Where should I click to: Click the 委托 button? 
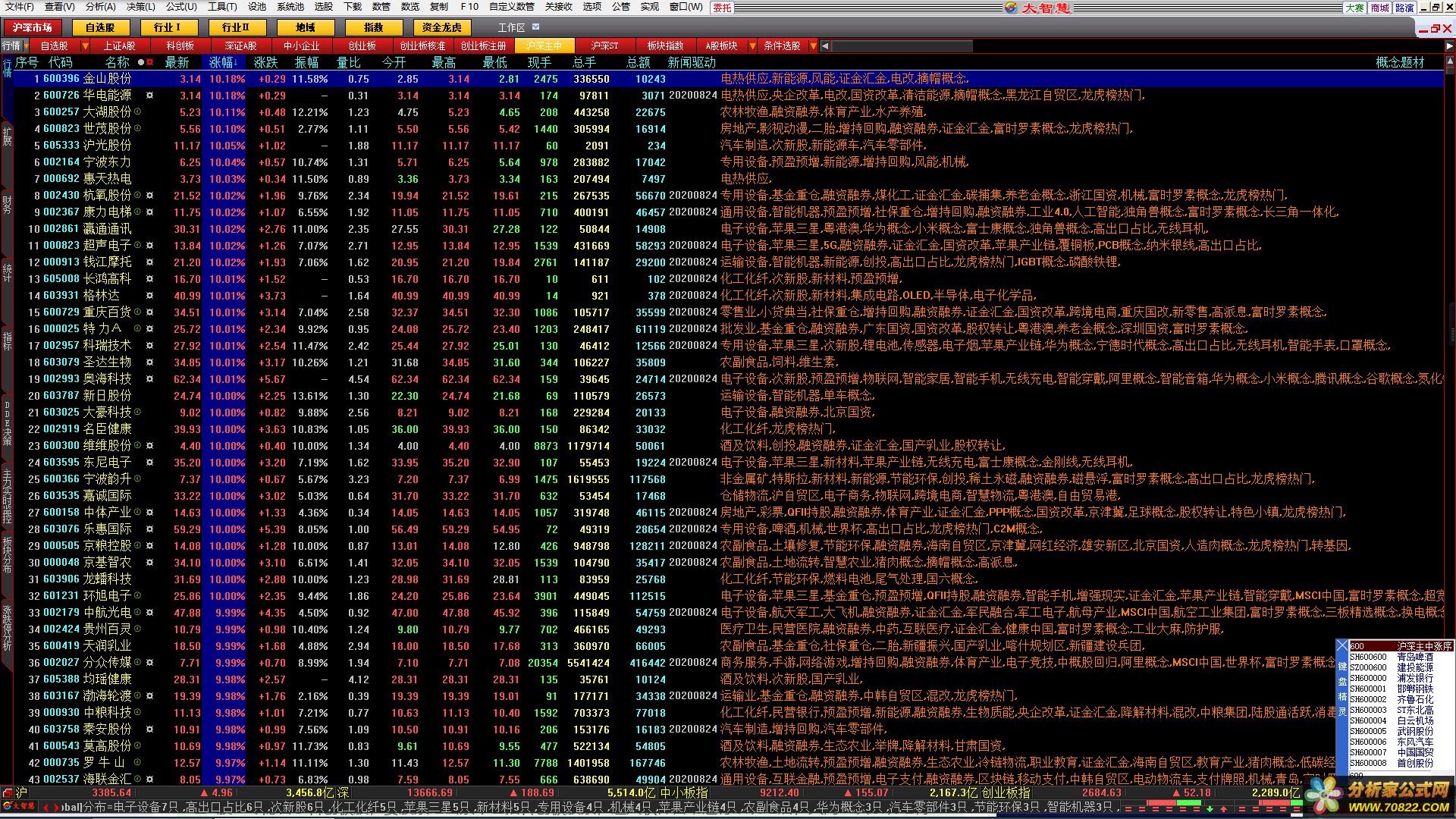tap(723, 7)
